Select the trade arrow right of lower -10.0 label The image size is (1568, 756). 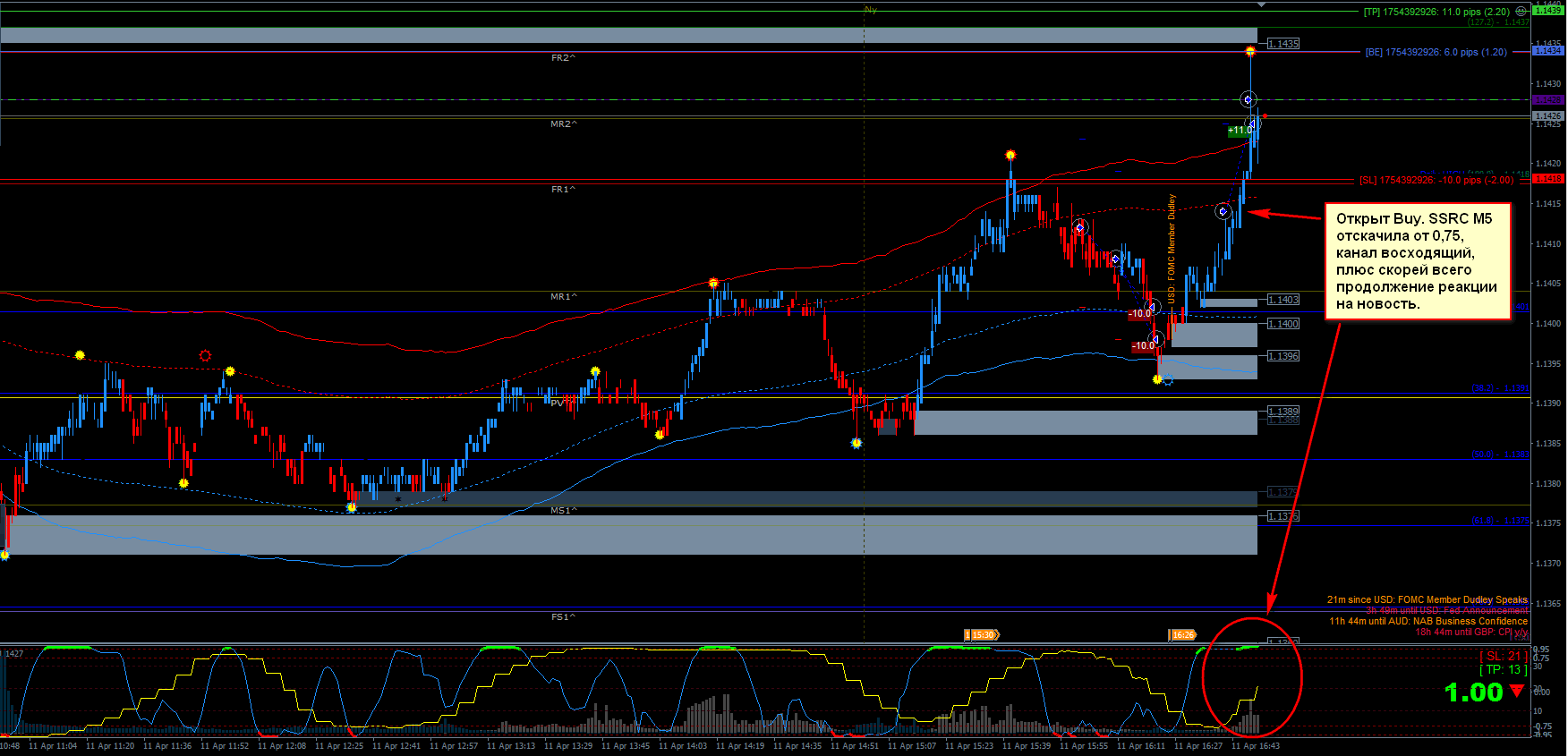1156,338
